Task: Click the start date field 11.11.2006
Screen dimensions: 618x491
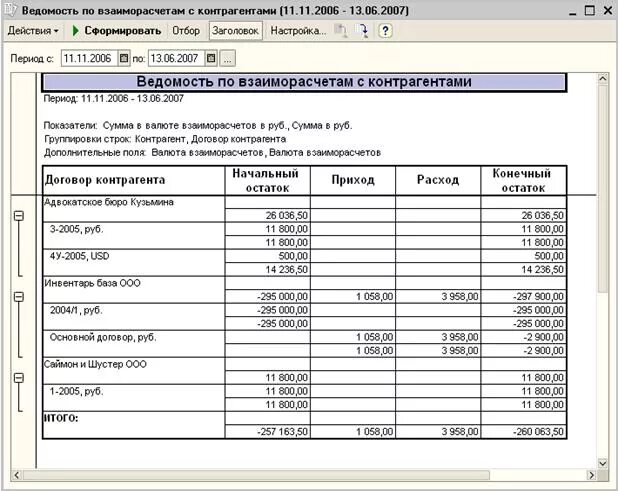Action: click(89, 59)
